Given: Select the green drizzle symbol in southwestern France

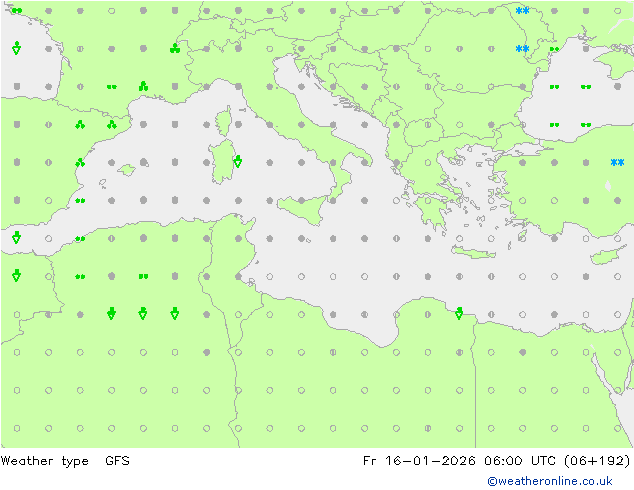Looking at the screenshot, I should (x=112, y=87).
